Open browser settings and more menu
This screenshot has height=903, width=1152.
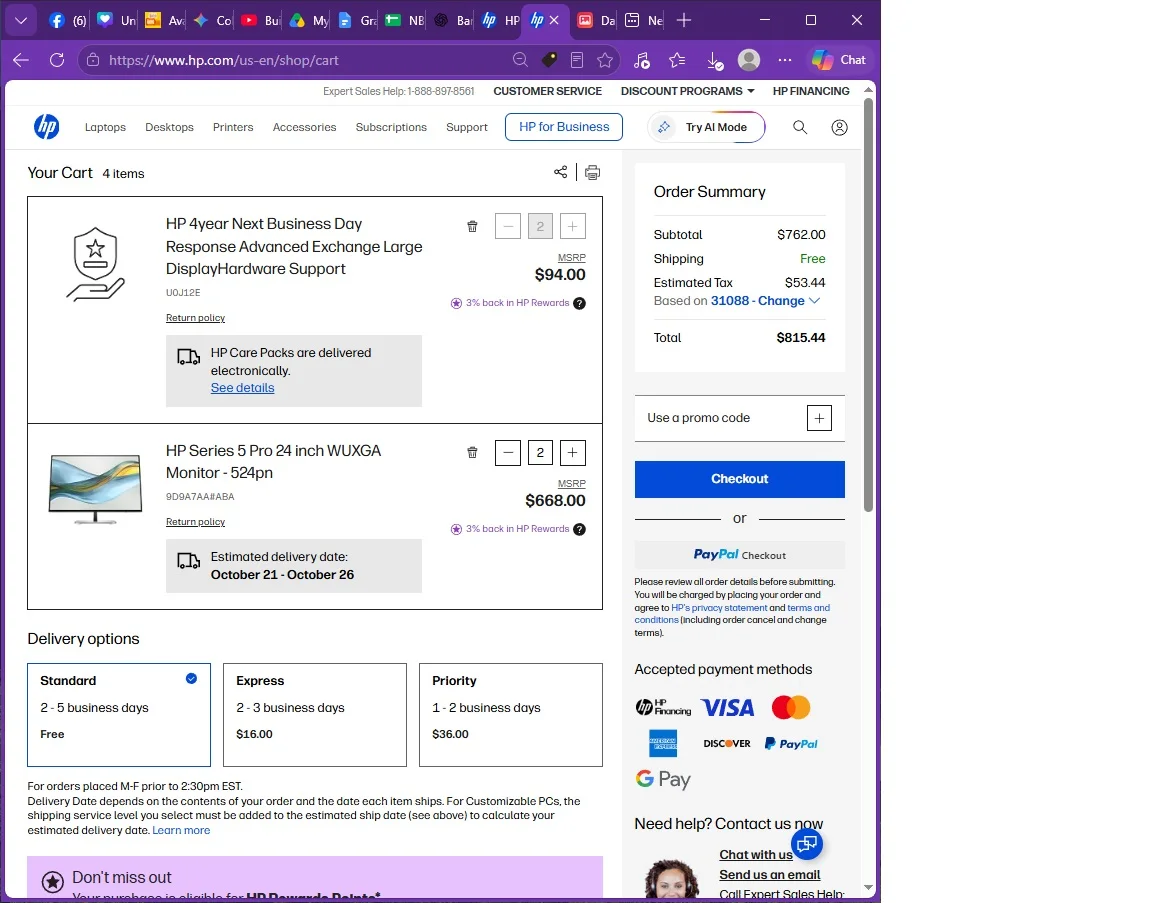click(x=785, y=60)
